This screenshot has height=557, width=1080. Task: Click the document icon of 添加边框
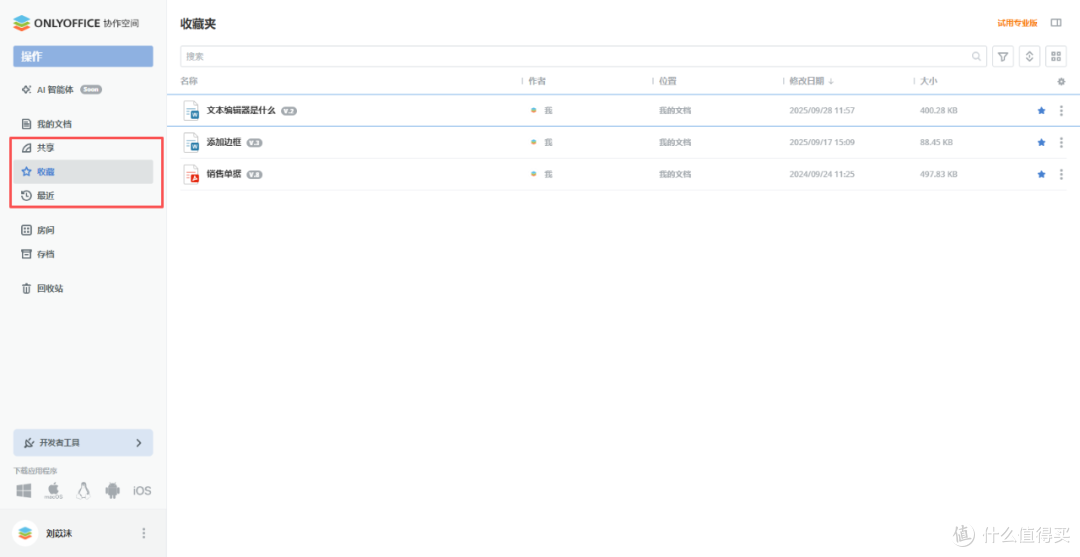click(x=191, y=142)
